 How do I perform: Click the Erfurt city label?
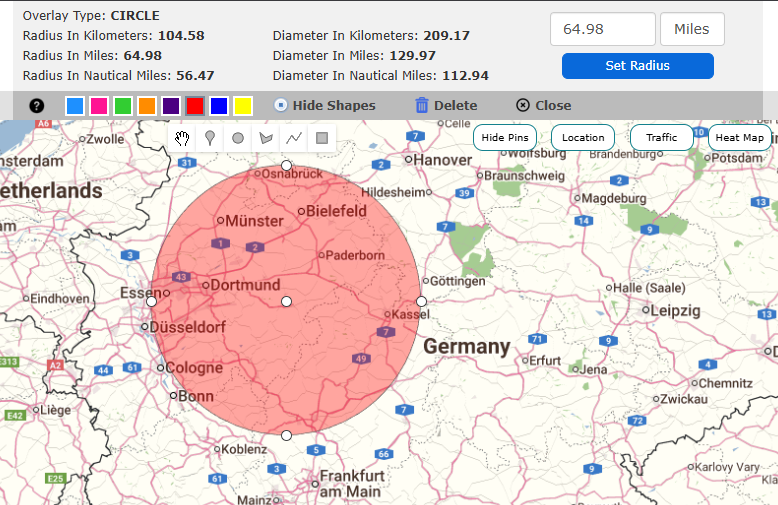[545, 361]
